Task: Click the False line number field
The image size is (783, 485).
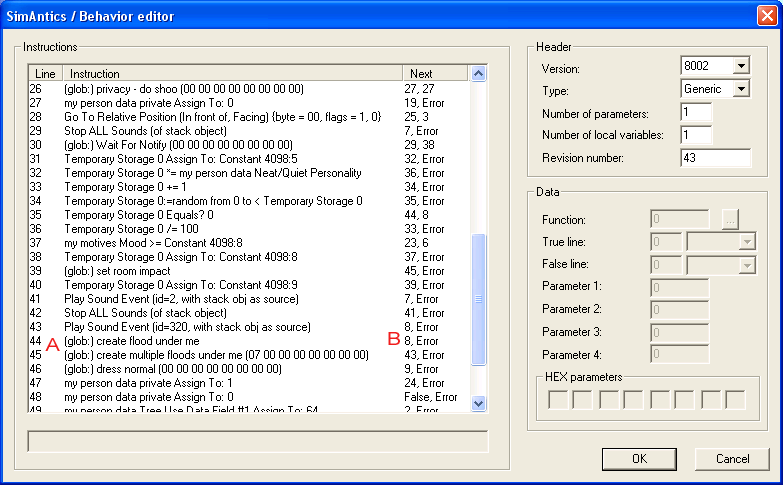Action: point(666,265)
